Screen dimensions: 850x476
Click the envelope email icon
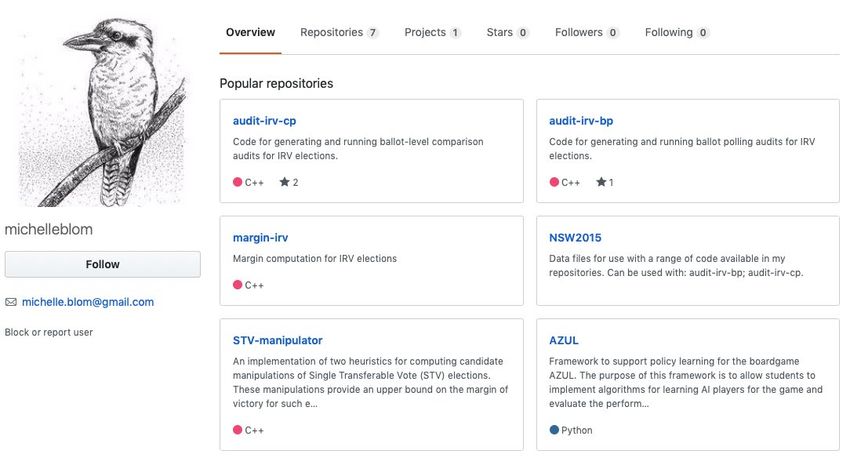tap(11, 302)
